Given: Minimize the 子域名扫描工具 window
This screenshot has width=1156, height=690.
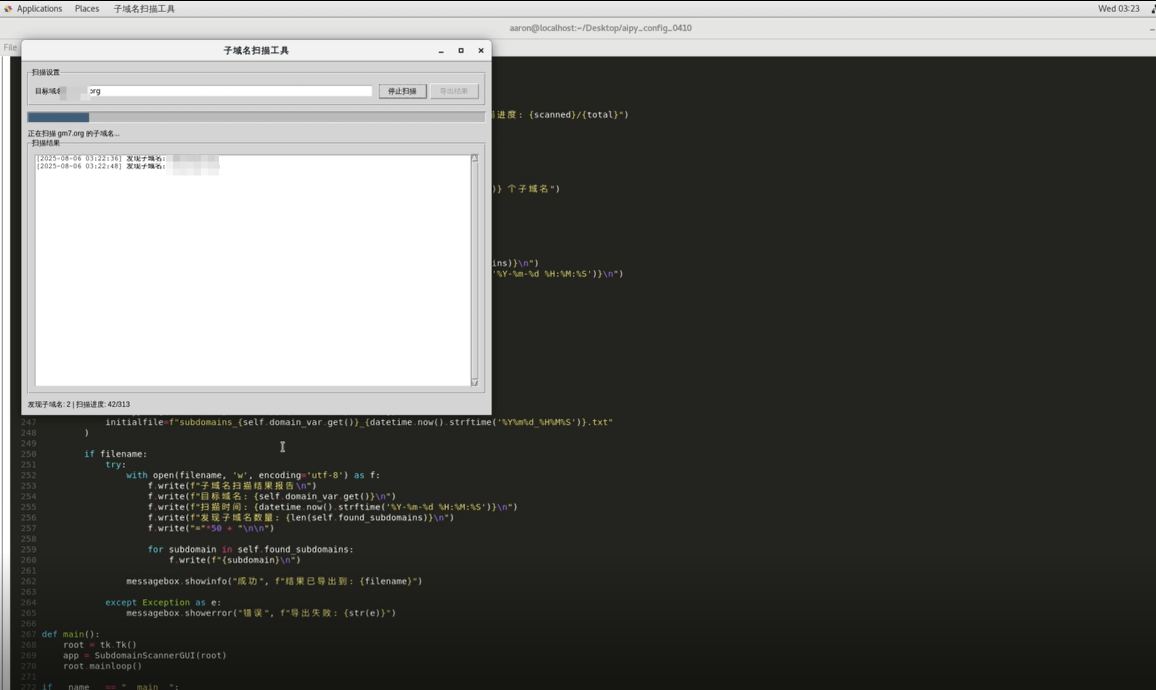Looking at the screenshot, I should click(441, 51).
